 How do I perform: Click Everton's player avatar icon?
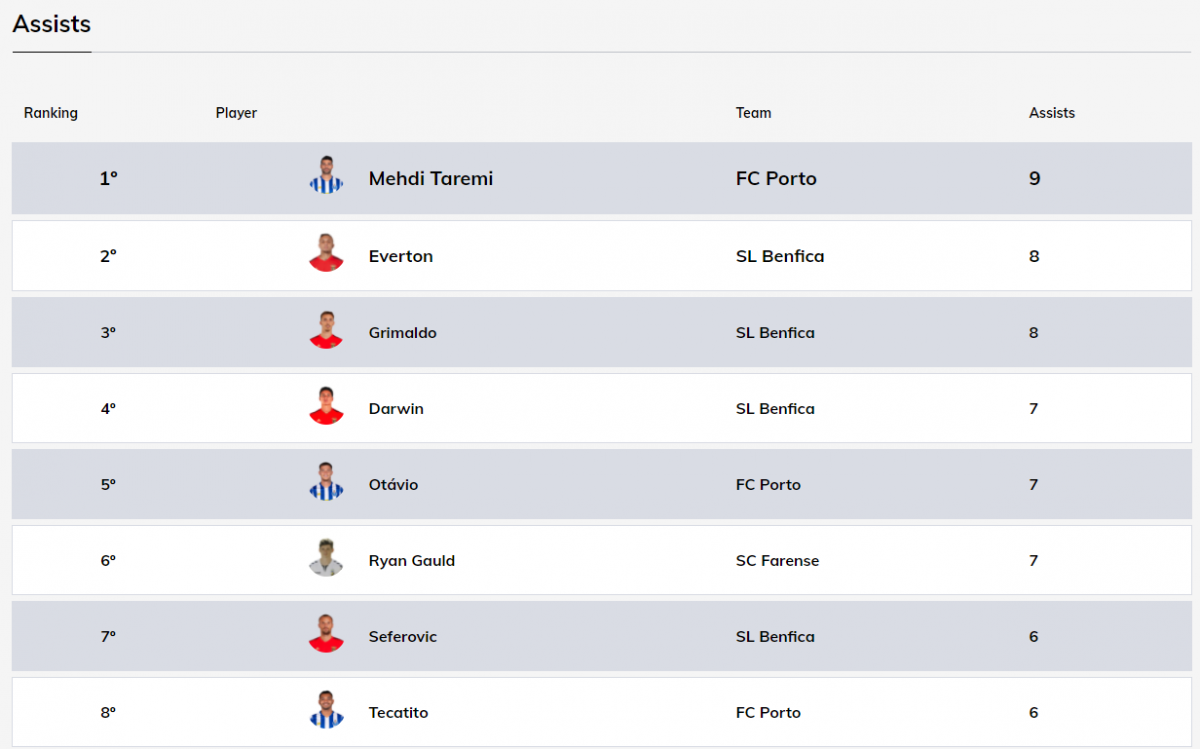point(326,253)
